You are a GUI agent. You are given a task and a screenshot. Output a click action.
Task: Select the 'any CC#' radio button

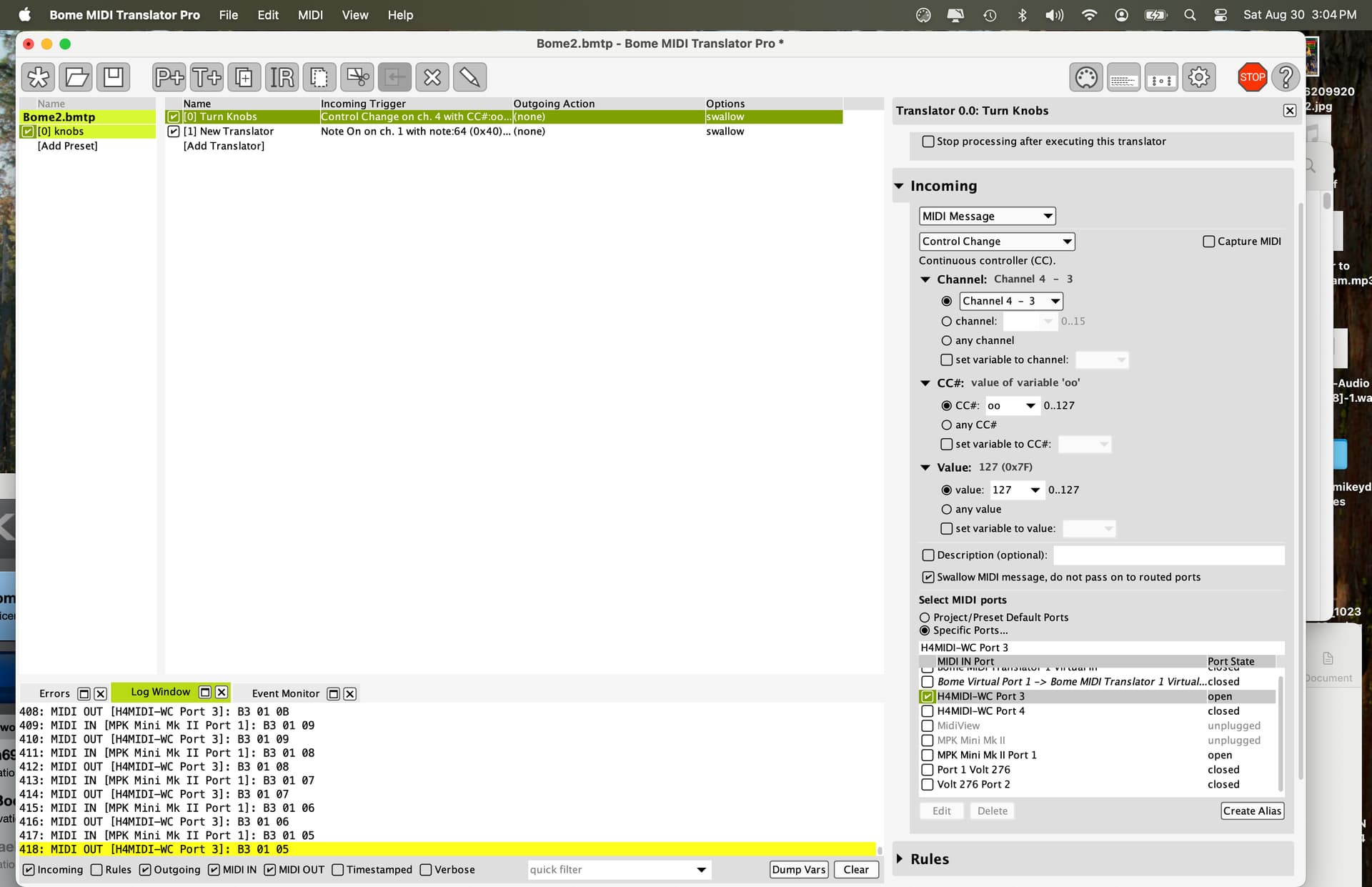tap(947, 425)
